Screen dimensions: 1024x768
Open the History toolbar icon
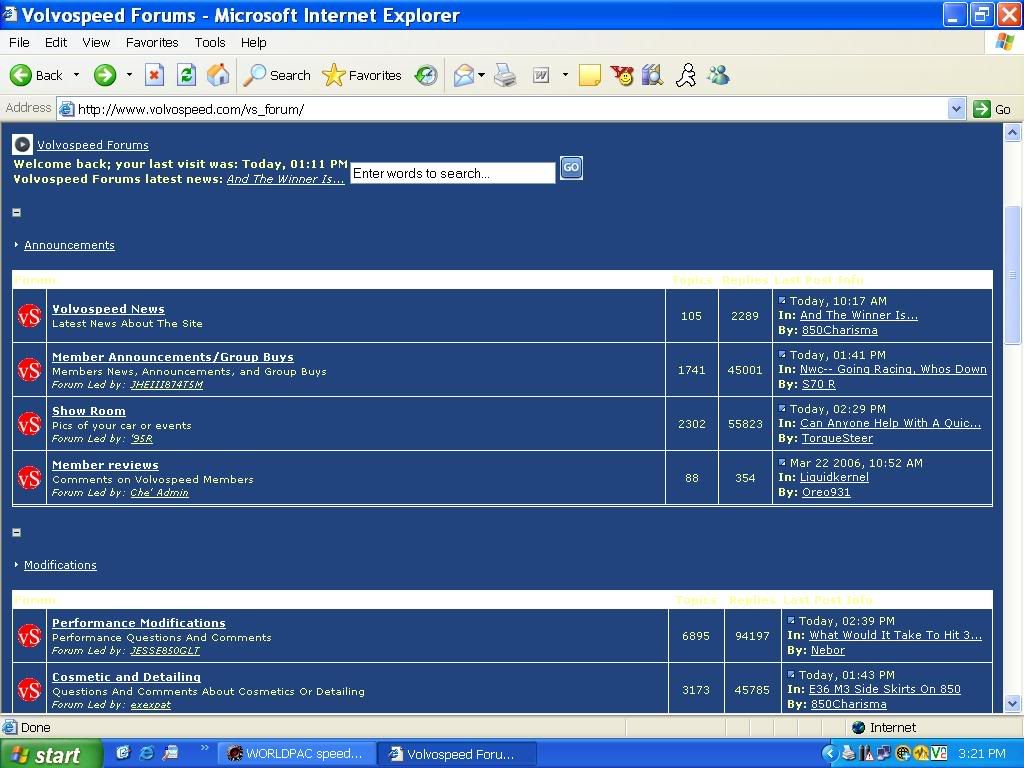coord(426,76)
